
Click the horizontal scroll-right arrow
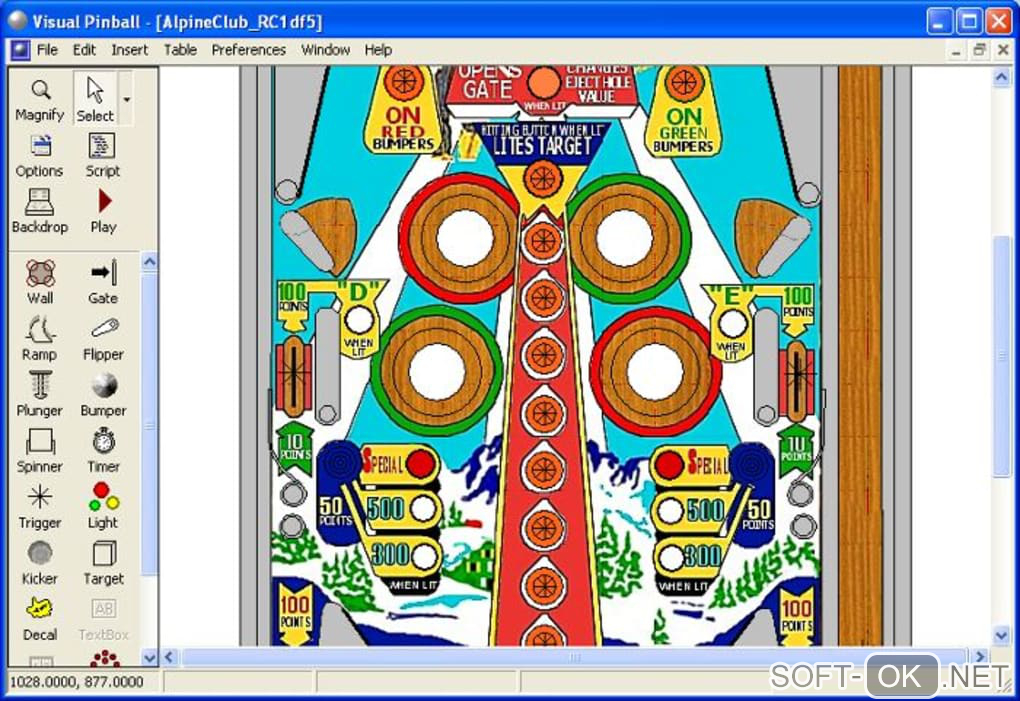click(980, 657)
